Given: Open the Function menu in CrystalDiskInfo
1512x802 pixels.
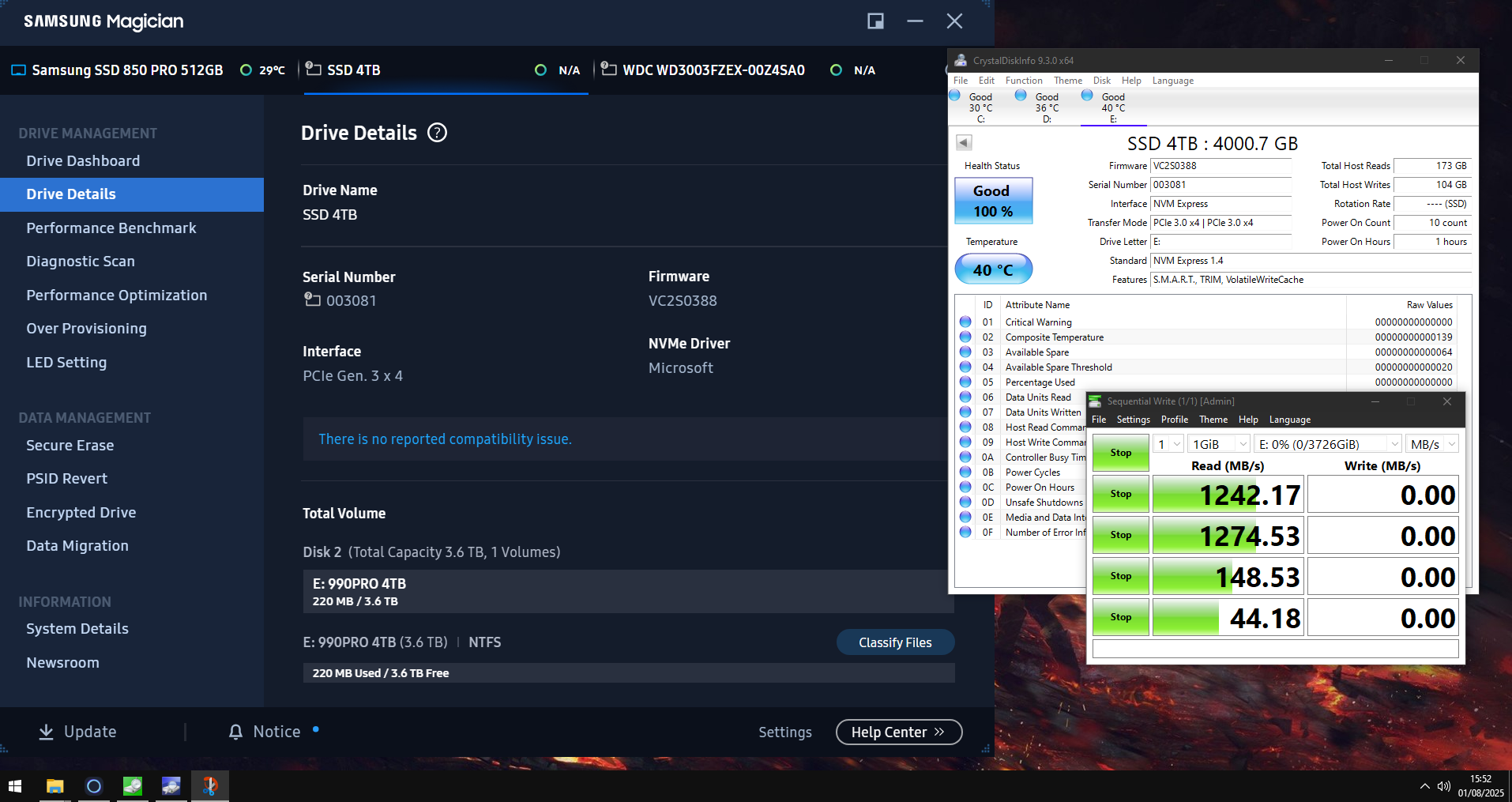Looking at the screenshot, I should [x=1024, y=81].
